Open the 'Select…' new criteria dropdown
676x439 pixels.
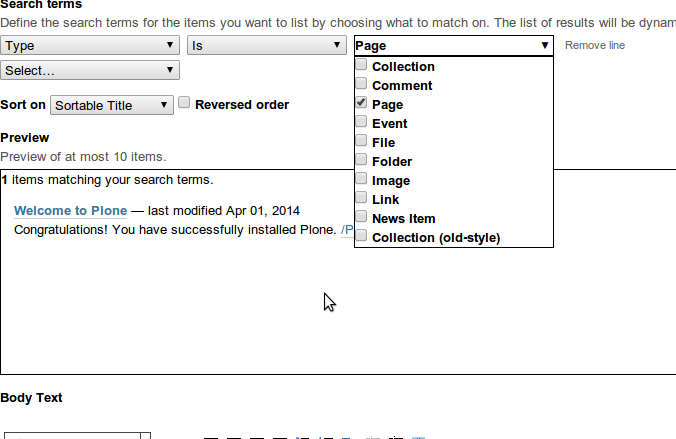(90, 70)
